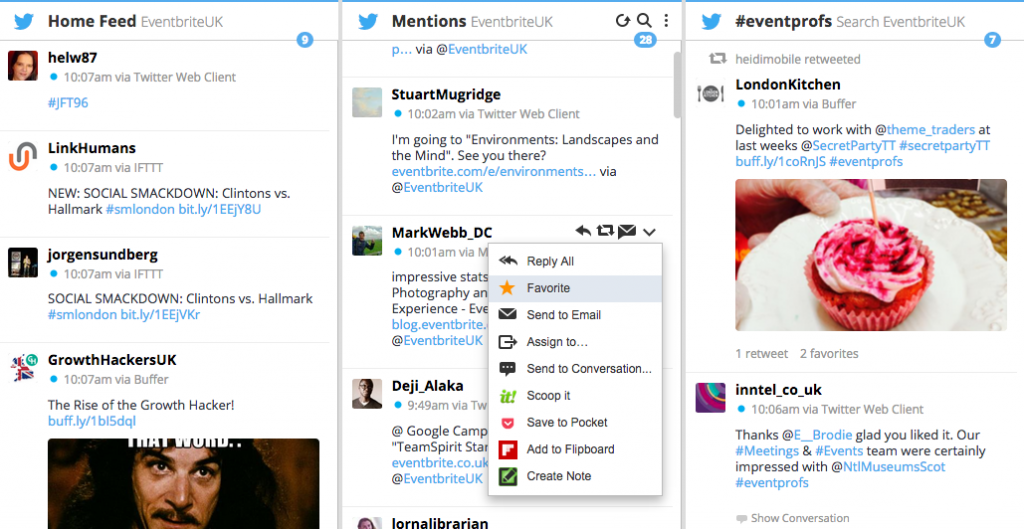Open the cupcake photo in LondonKitchen tweet
Image resolution: width=1024 pixels, height=529 pixels.
871,255
